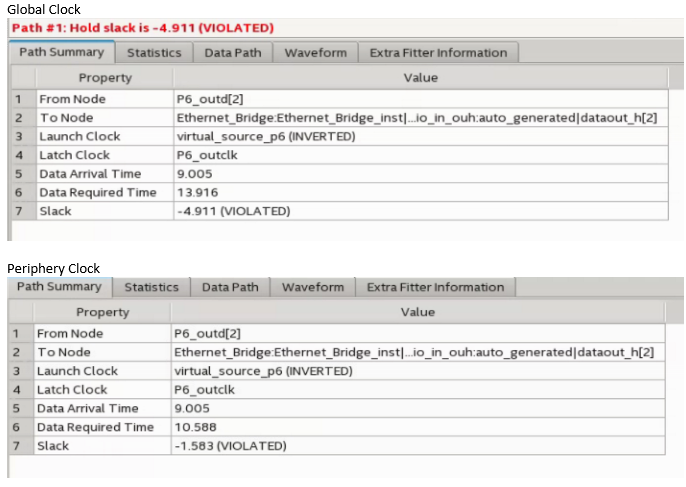Open the Statistics tab in Global Clock panel
This screenshot has width=686, height=487.
click(154, 53)
